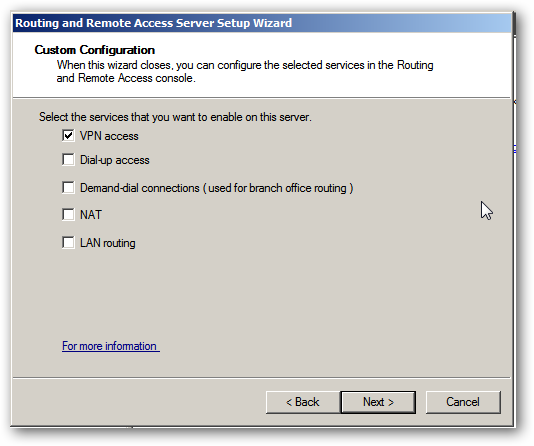534x446 pixels.
Task: Tick the NAT checkbox
Action: pyautogui.click(x=68, y=214)
